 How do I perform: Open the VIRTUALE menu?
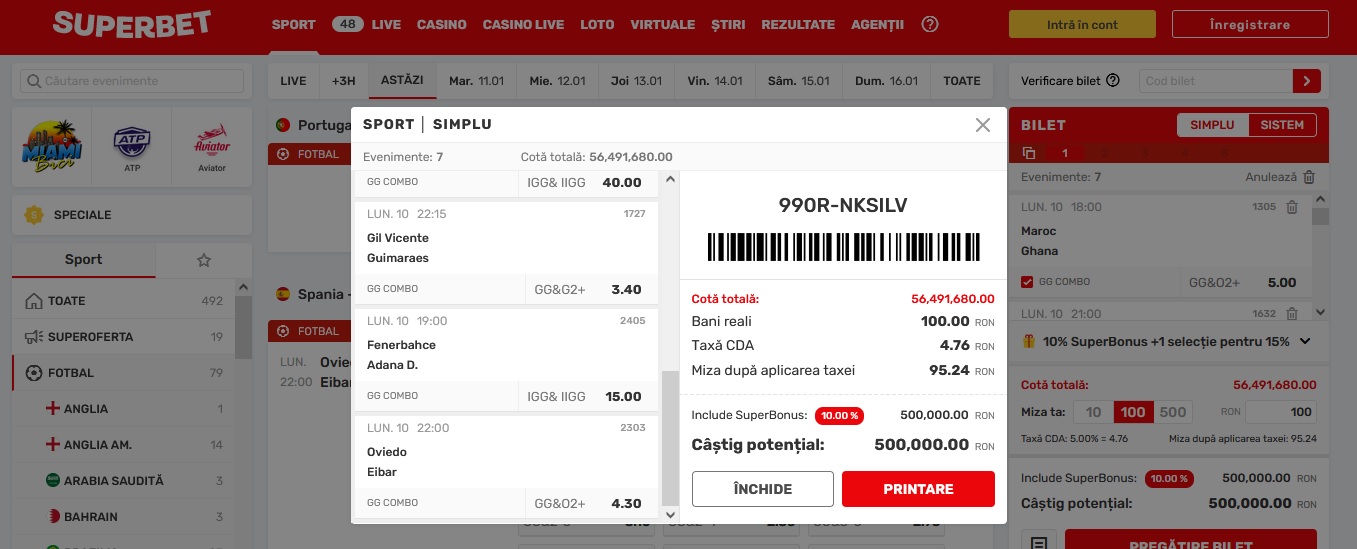[x=662, y=24]
